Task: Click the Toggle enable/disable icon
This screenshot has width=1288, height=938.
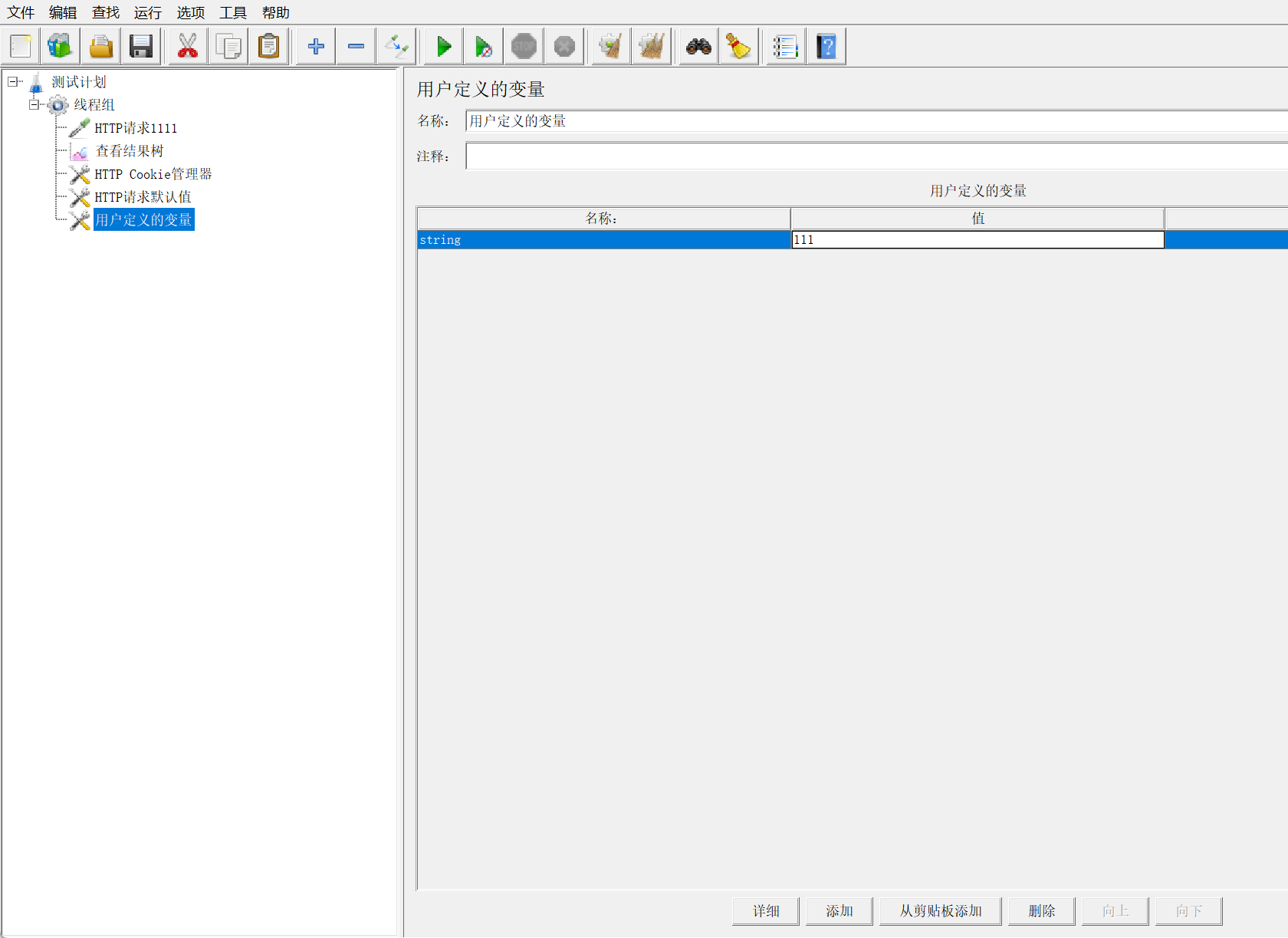Action: [x=397, y=46]
